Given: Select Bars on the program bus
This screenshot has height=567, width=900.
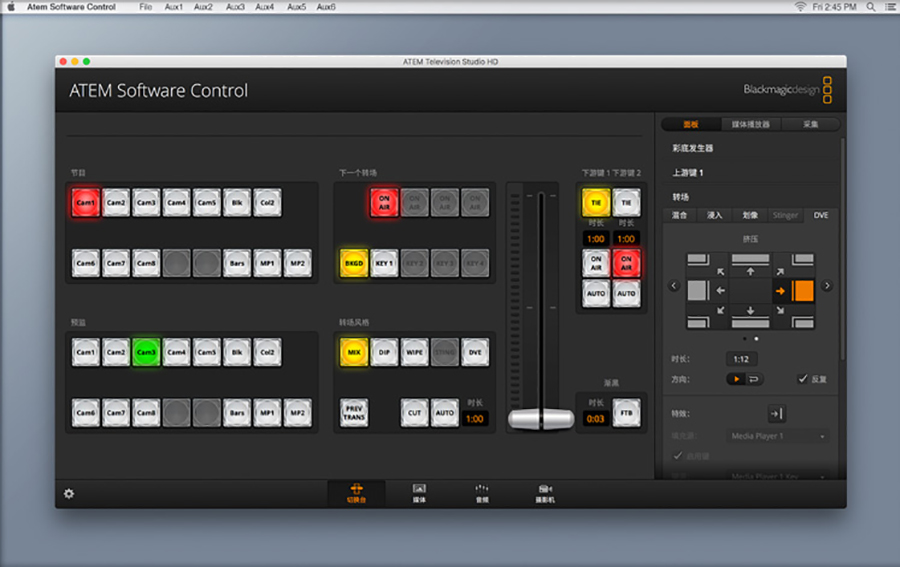Looking at the screenshot, I should click(237, 263).
